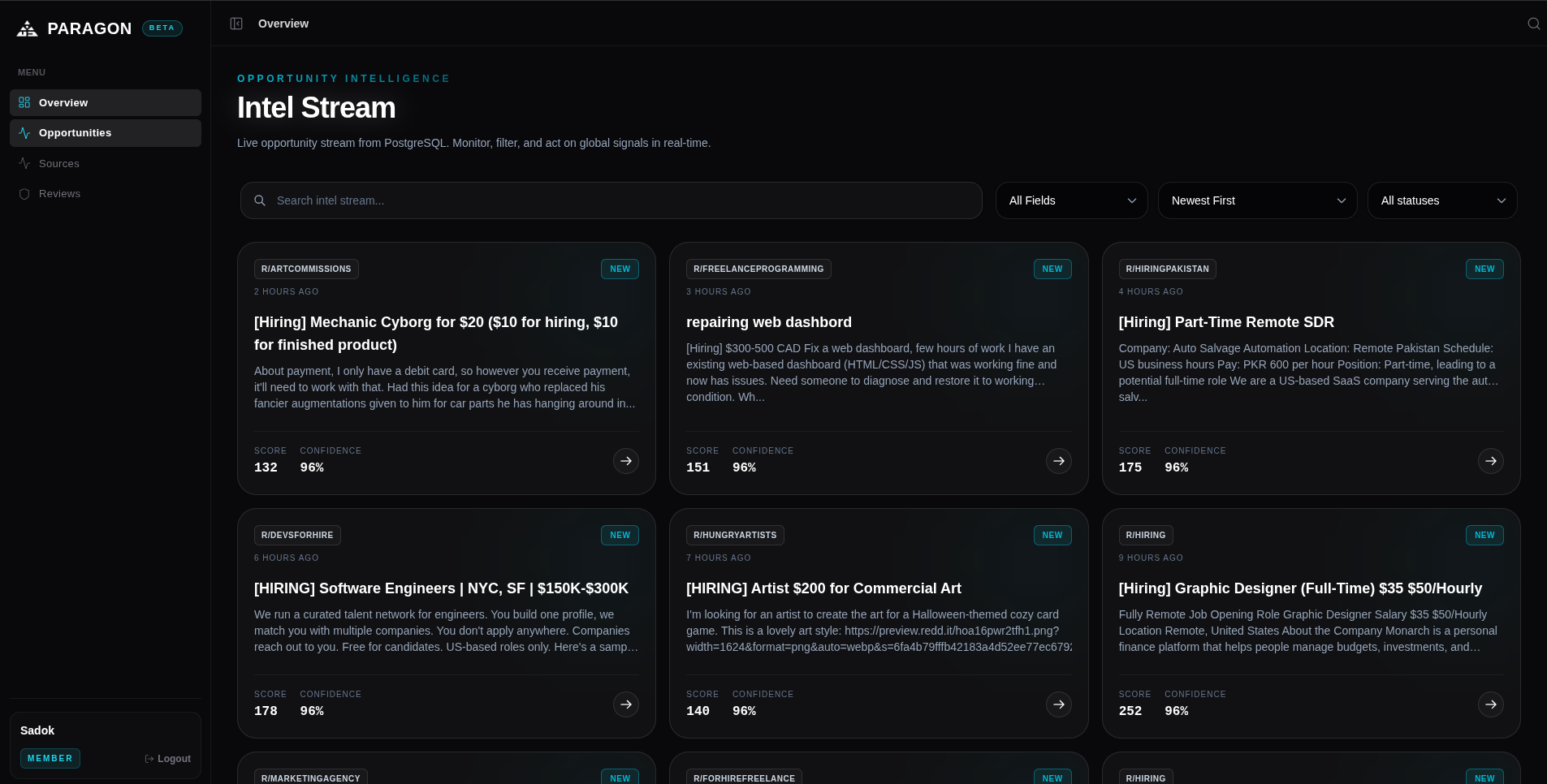Click the R/ARTCOMMISSIONS source tag
This screenshot has width=1547, height=784.
click(x=306, y=269)
